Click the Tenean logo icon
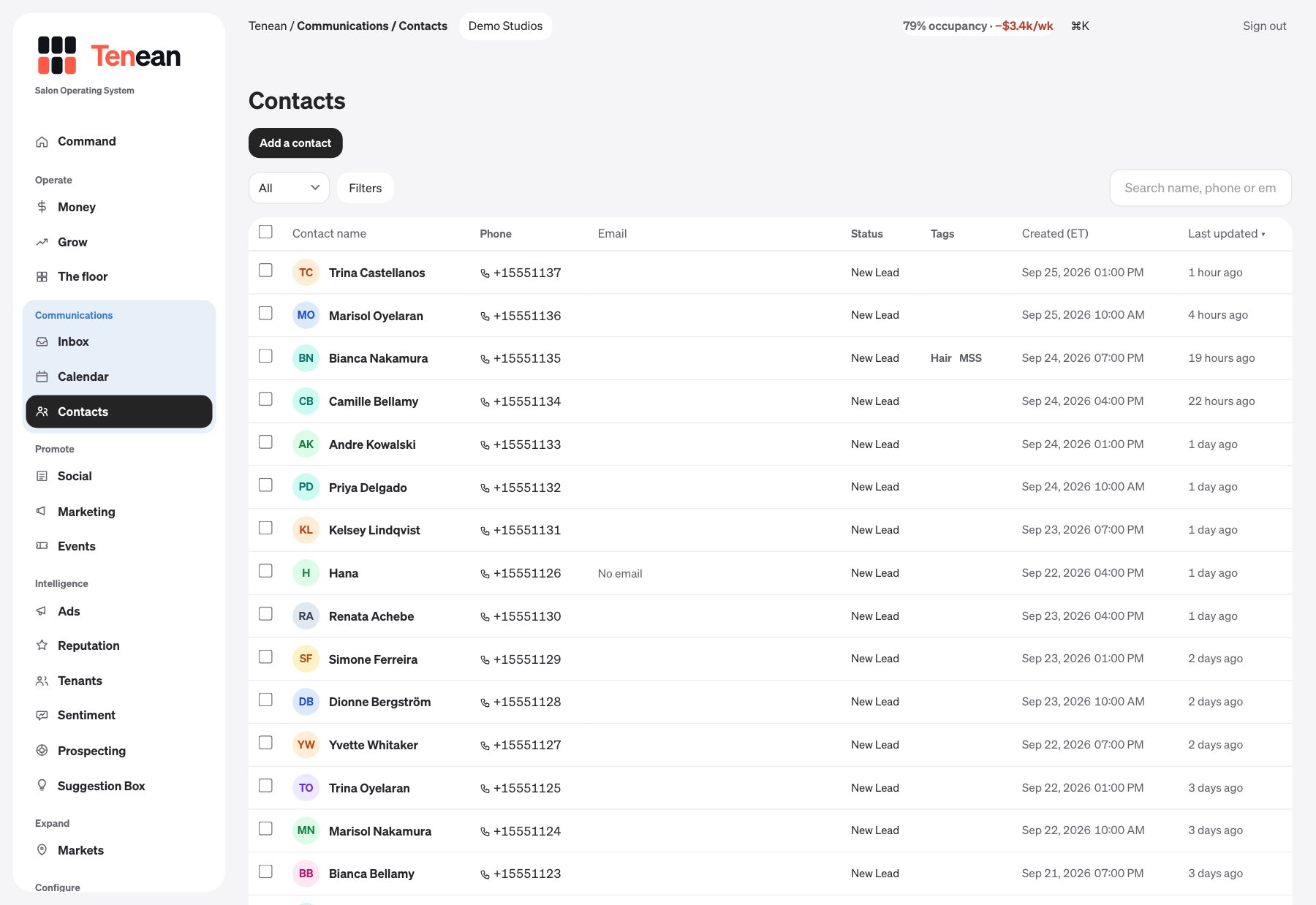Viewport: 1316px width, 905px height. 57,56
